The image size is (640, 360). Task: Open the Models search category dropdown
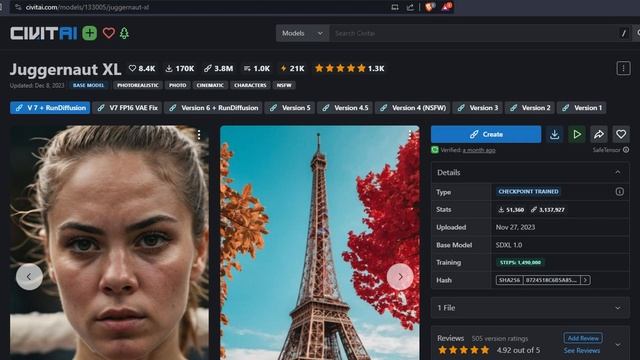tap(302, 33)
